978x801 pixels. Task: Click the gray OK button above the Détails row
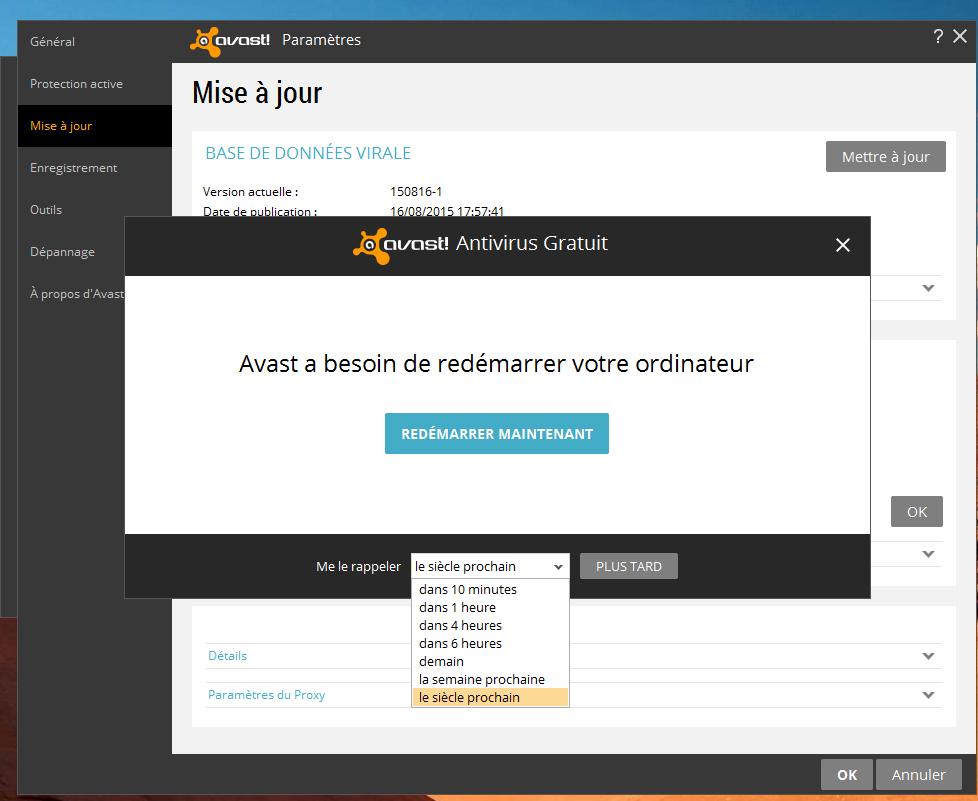tap(917, 512)
